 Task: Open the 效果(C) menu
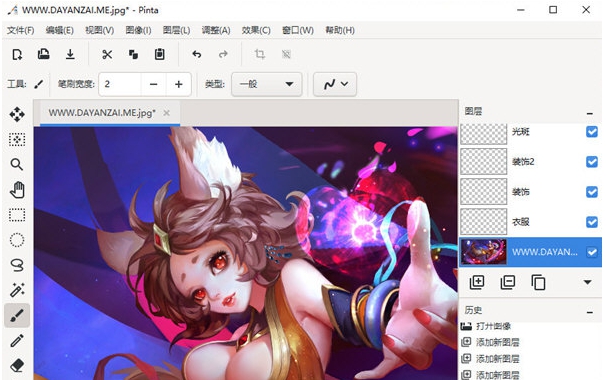pos(256,30)
